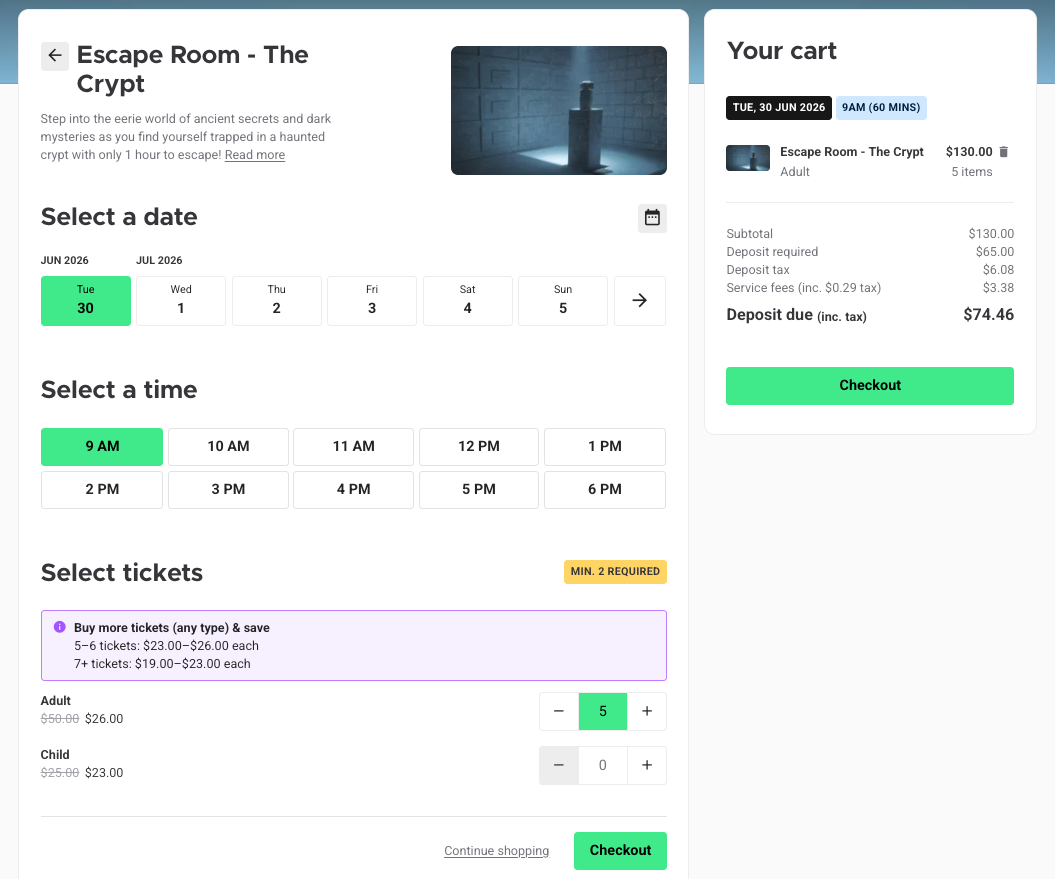Click the info icon in the savings banner
Image resolution: width=1055 pixels, height=879 pixels.
tap(60, 627)
